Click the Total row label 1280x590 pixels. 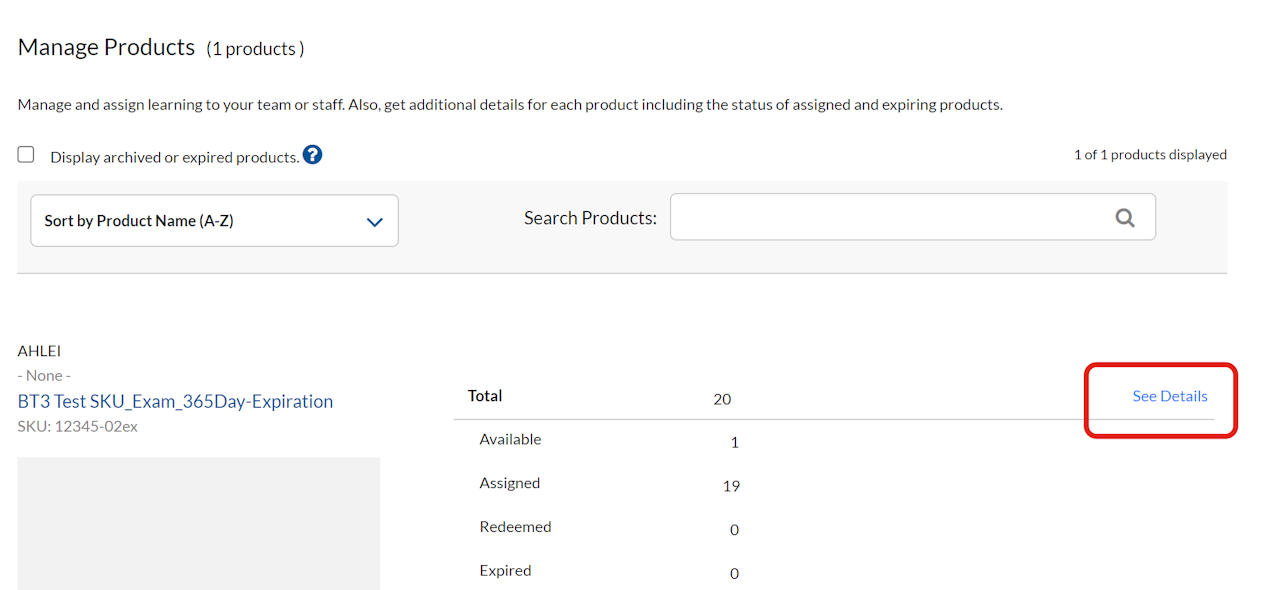point(485,396)
